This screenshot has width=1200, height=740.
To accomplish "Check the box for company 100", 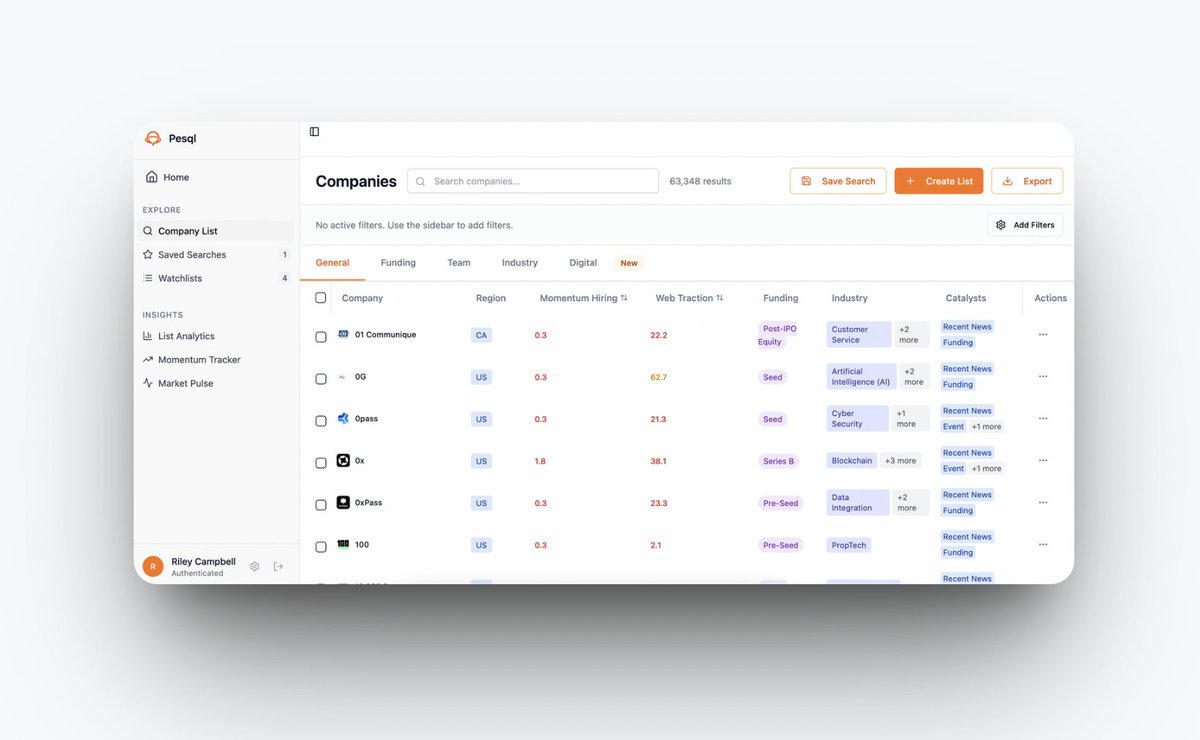I will [x=321, y=547].
